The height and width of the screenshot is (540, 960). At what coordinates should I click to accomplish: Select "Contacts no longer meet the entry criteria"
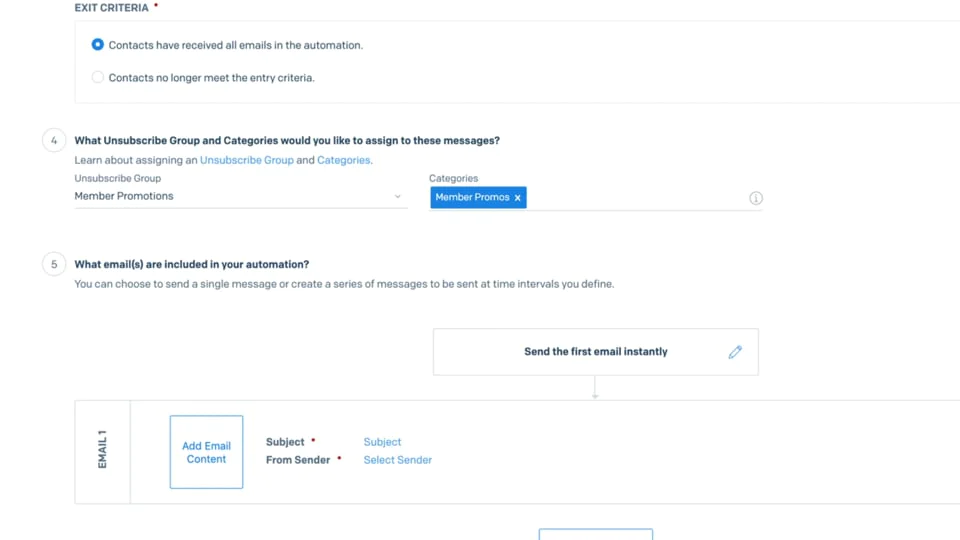(x=98, y=77)
